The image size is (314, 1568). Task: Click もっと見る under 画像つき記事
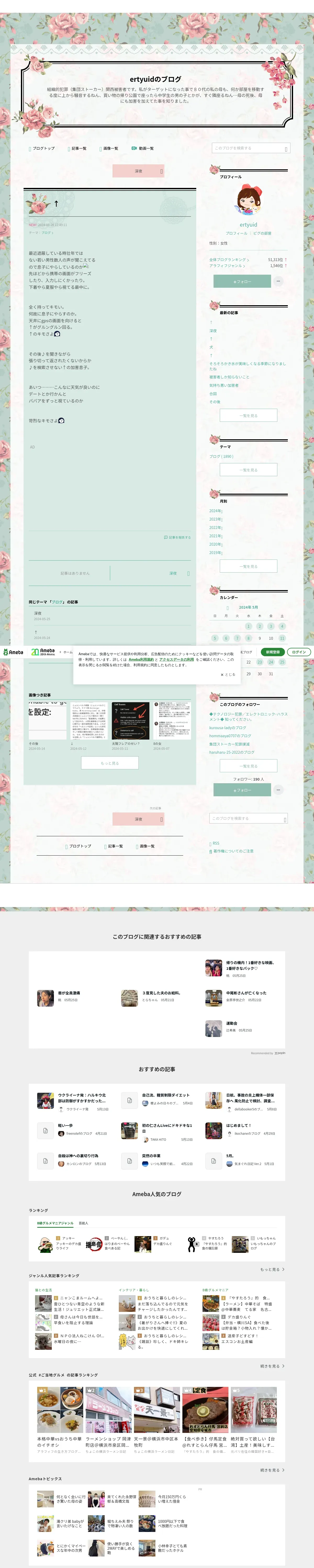(x=110, y=763)
